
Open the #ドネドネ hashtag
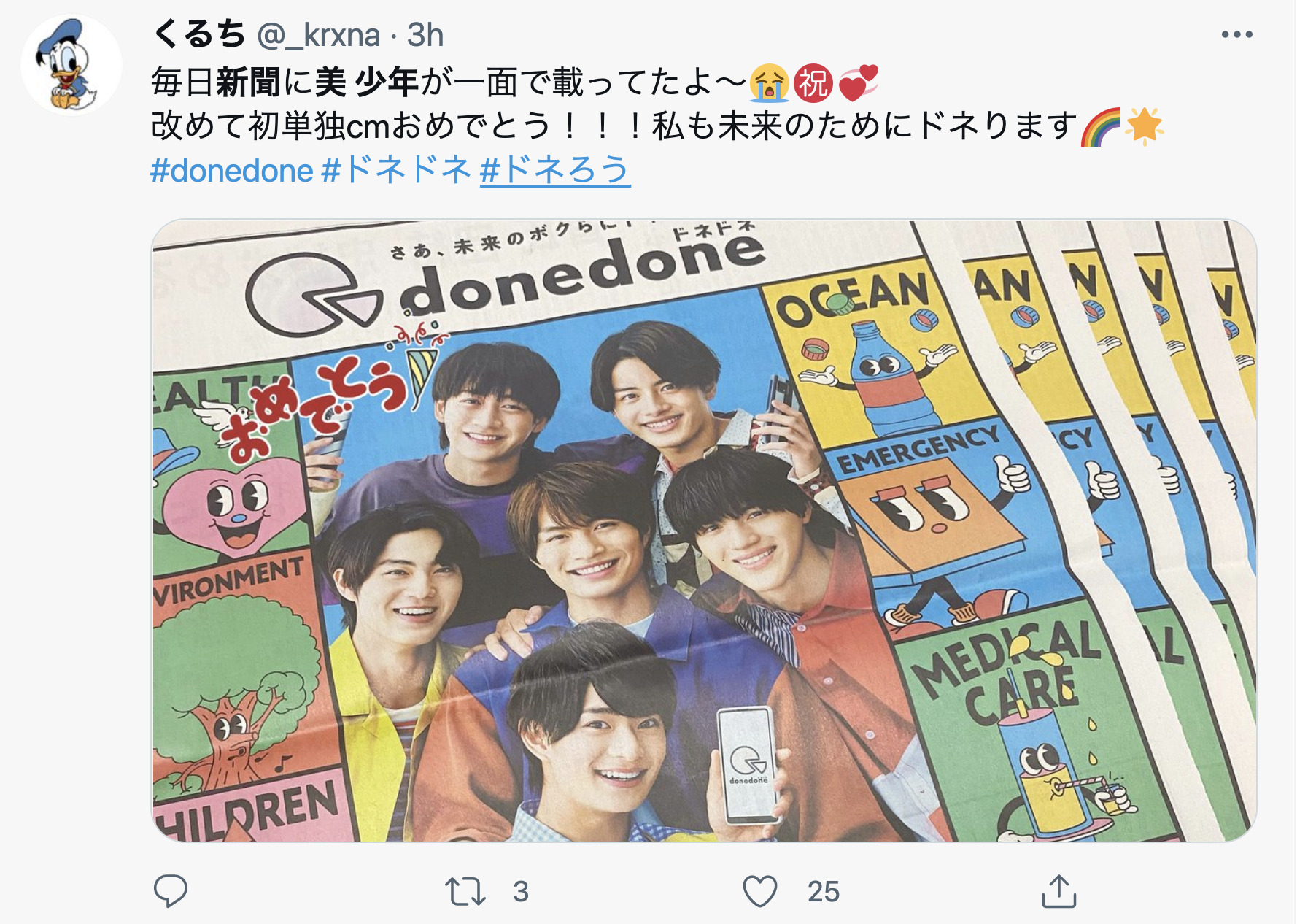(397, 171)
